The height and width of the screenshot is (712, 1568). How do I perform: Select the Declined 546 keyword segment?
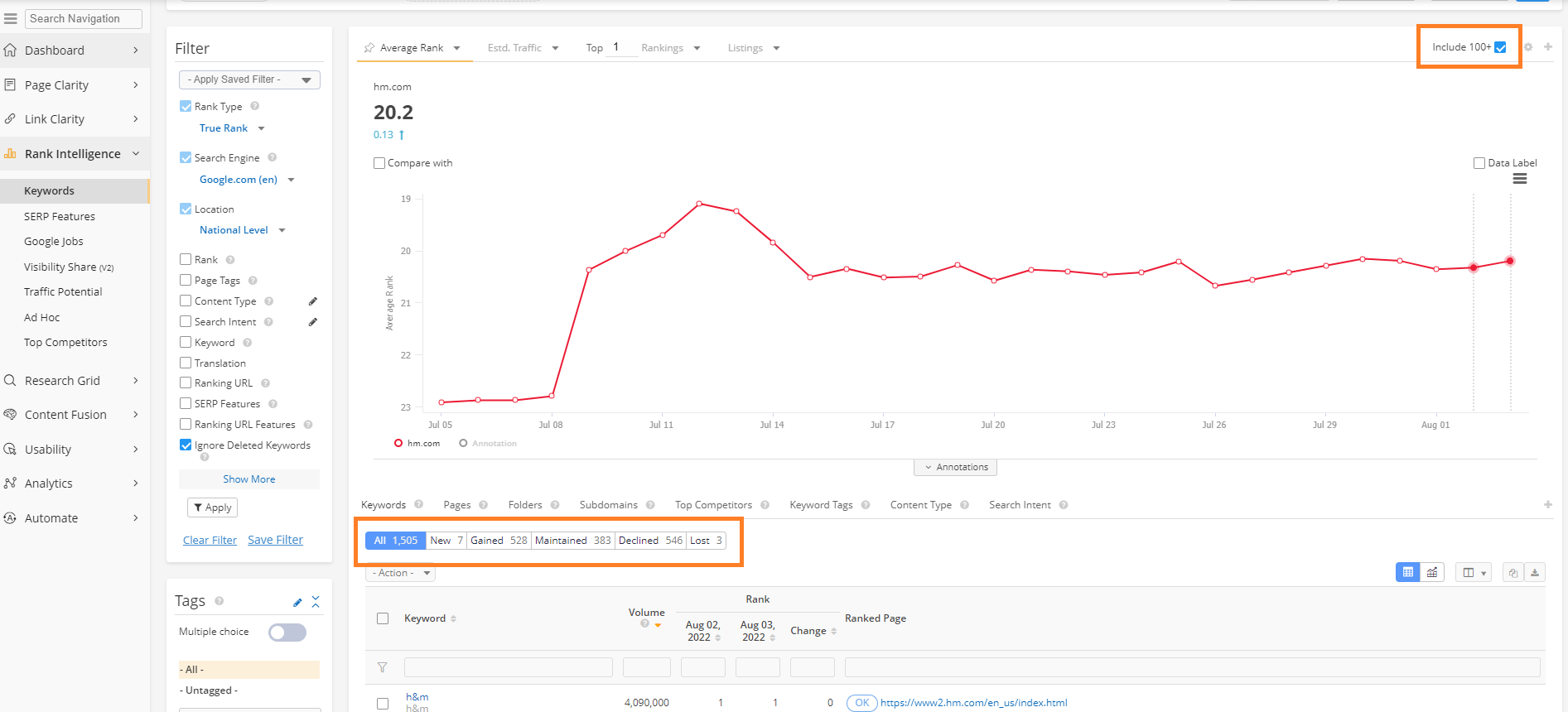click(x=650, y=541)
